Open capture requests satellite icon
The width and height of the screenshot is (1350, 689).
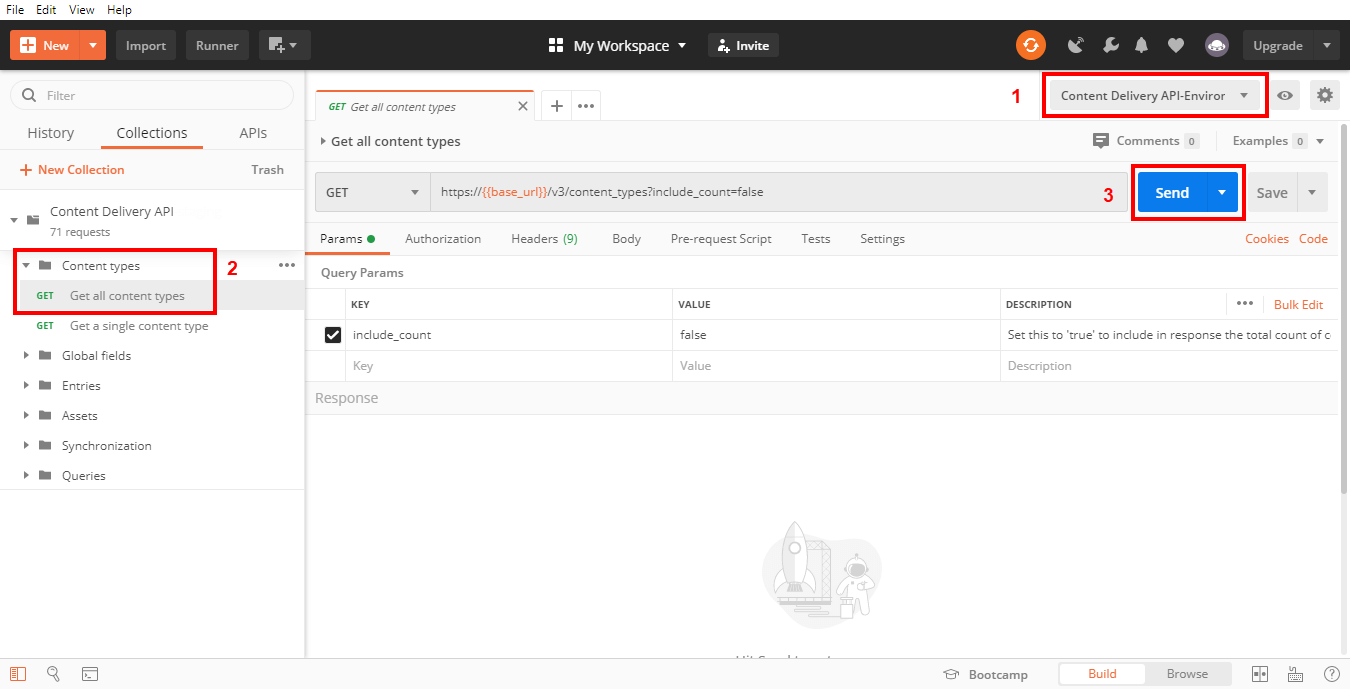(1076, 44)
